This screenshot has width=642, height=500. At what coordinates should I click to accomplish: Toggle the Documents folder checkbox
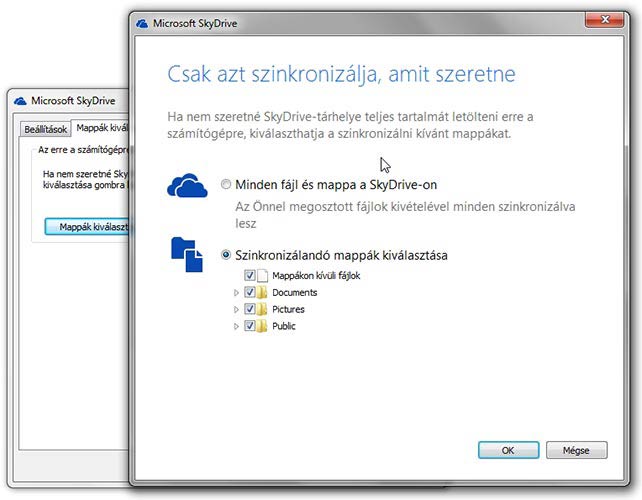tap(249, 293)
